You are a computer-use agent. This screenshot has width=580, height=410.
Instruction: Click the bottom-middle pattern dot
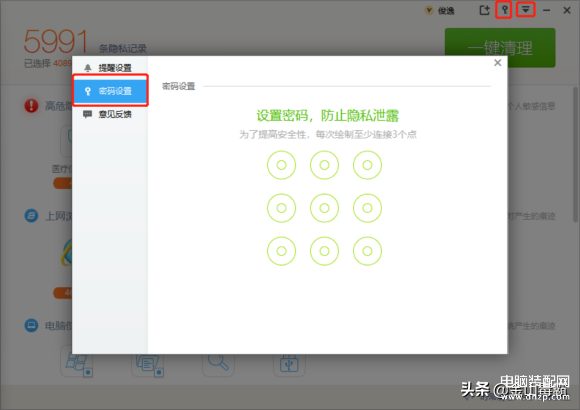(324, 251)
